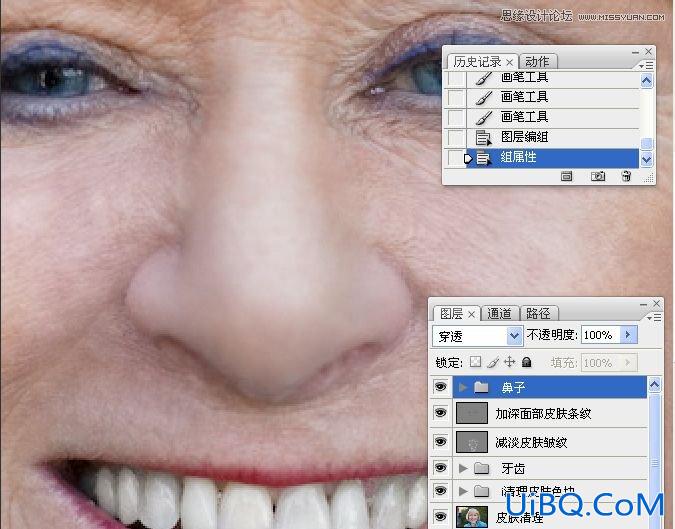This screenshot has width=675, height=529.
Task: Hide the 清理皮肤色块 group
Action: 440,491
